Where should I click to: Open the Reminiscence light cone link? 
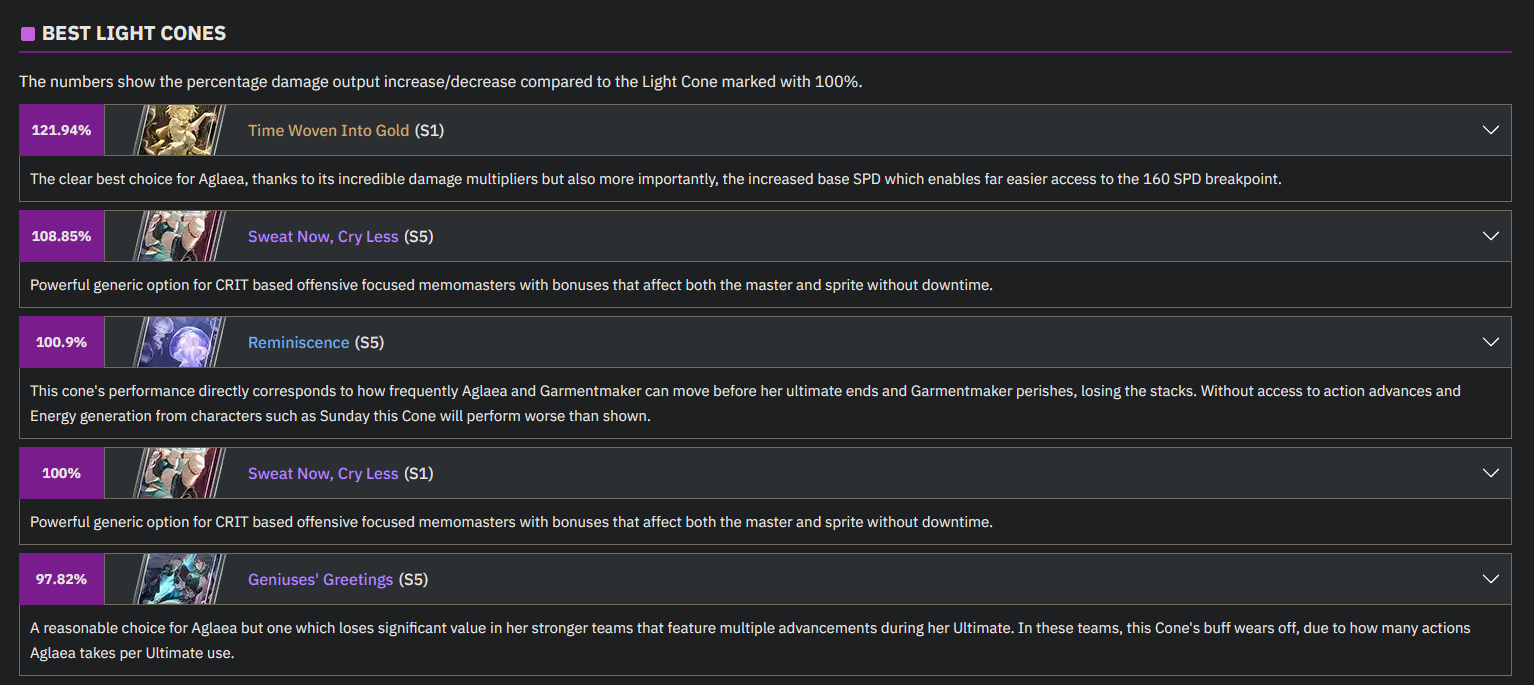(299, 342)
